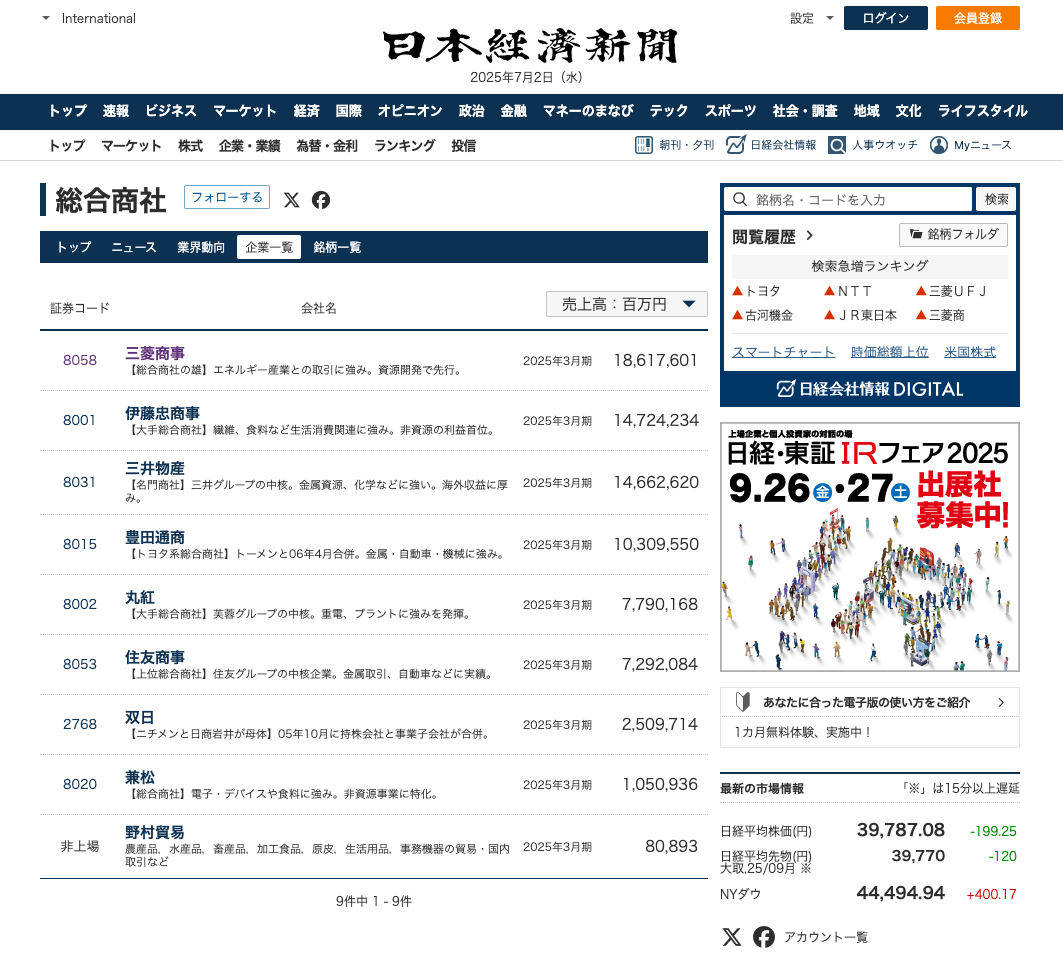Click the 検索 button
The width and height of the screenshot is (1063, 953).
click(997, 199)
